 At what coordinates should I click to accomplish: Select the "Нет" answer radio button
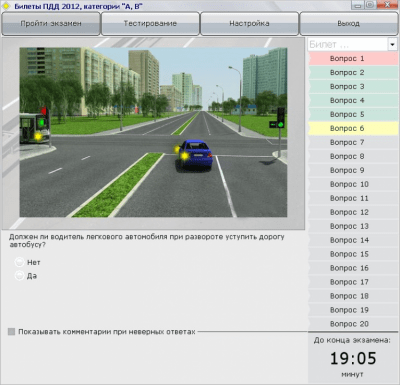click(19, 262)
